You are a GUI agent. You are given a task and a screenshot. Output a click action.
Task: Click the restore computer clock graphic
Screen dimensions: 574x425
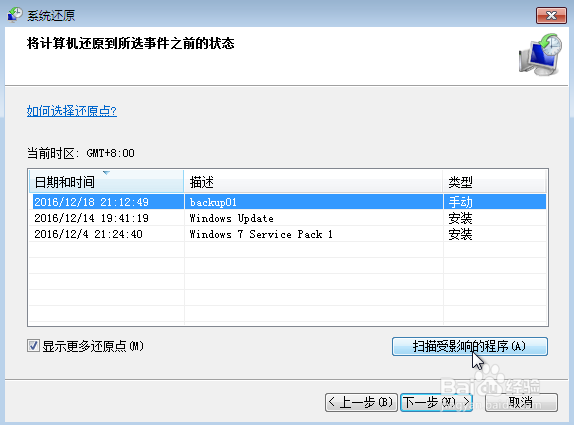pyautogui.click(x=540, y=55)
